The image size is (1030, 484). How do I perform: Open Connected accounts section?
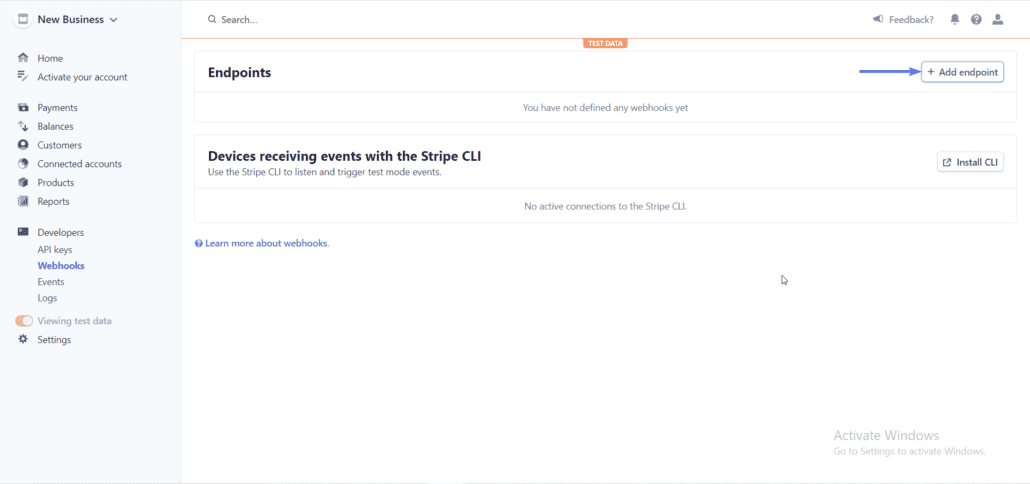coord(79,164)
